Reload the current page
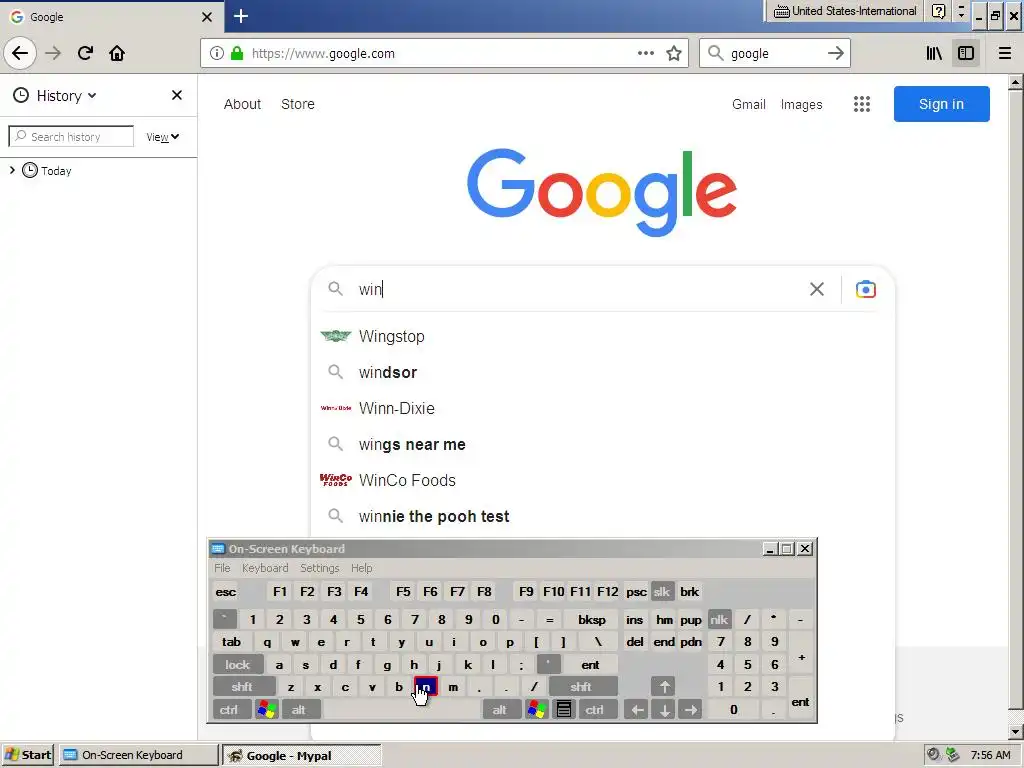The height and width of the screenshot is (768, 1024). [85, 53]
